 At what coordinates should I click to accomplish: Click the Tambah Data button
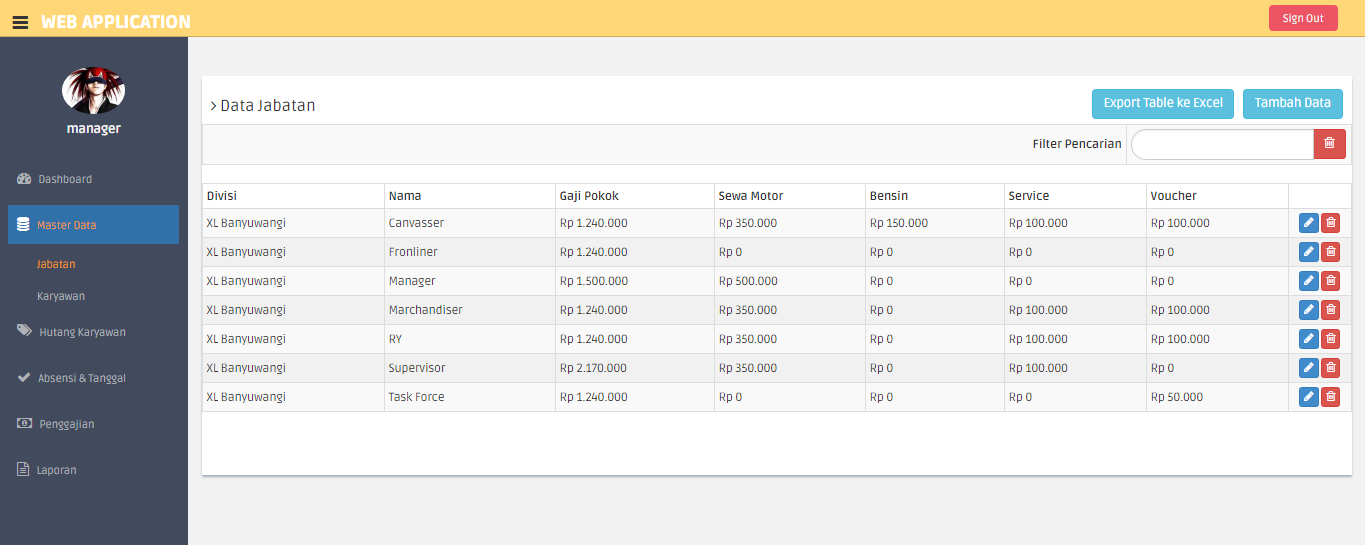coord(1293,103)
